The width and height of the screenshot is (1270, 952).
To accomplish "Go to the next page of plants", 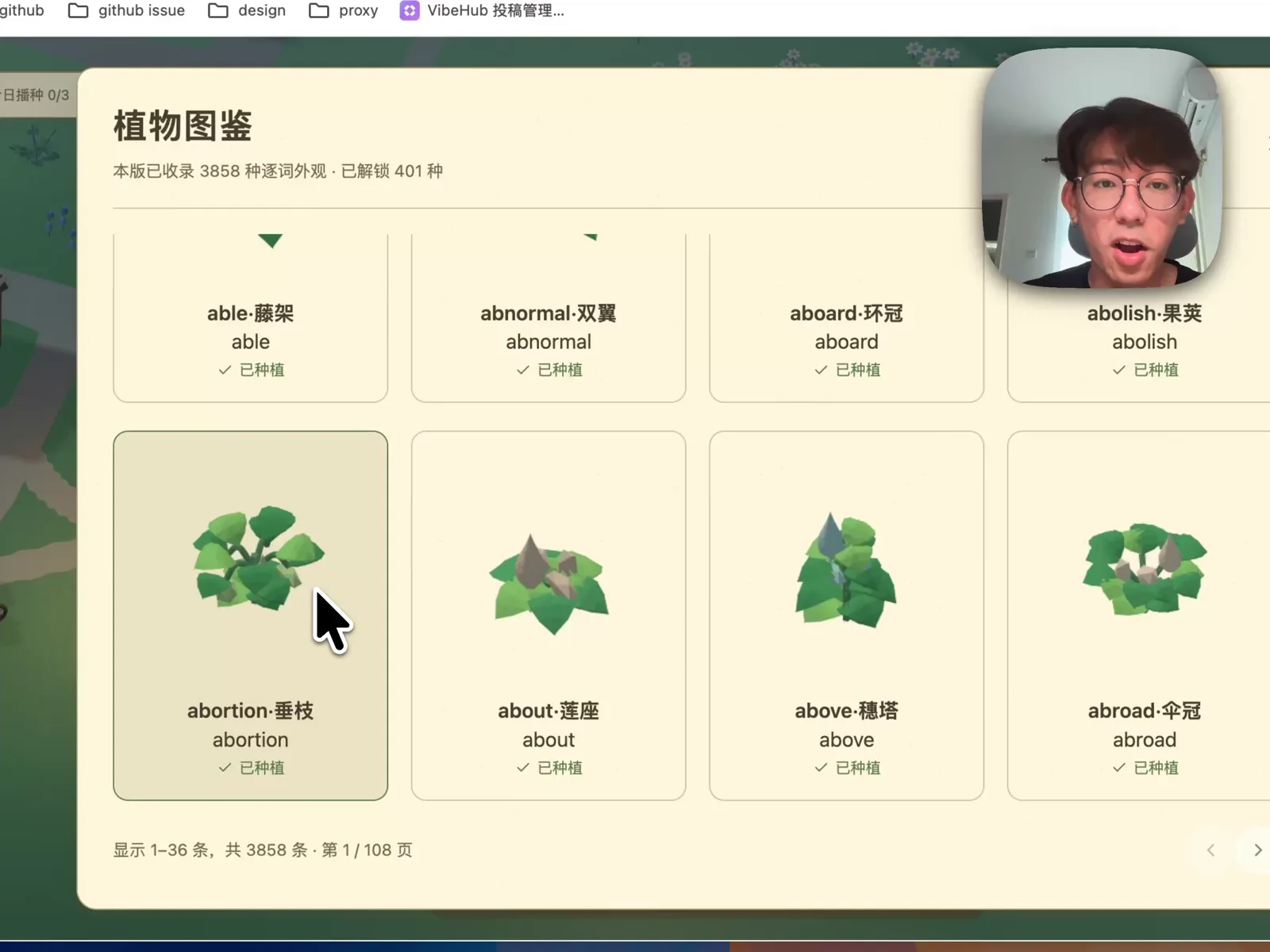I will point(1257,850).
